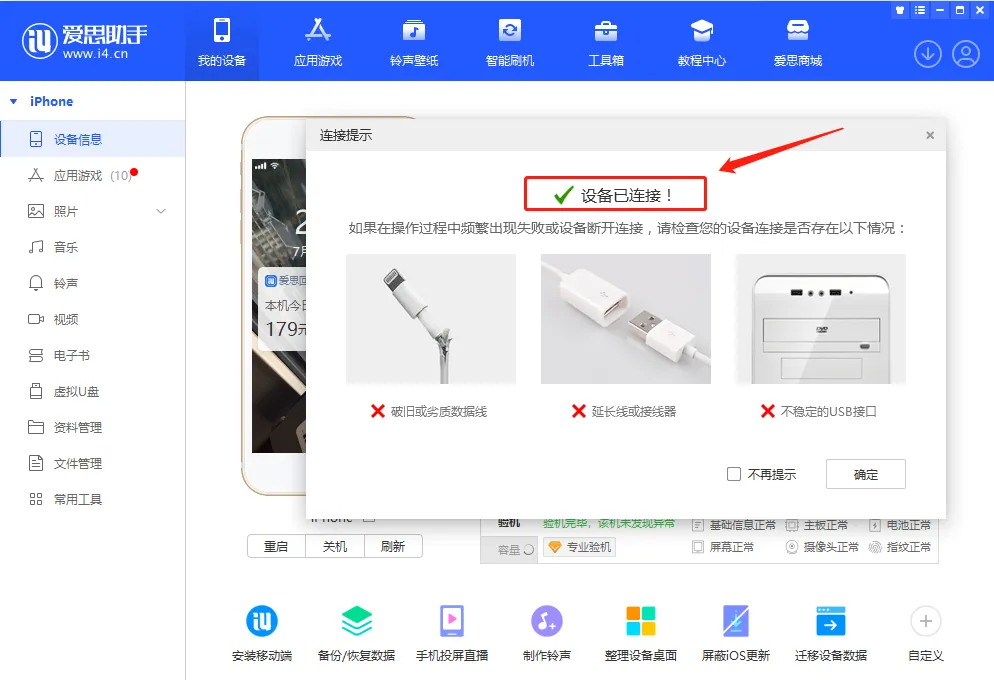Open 屏蔽iOS更新 tool icon
994x680 pixels.
[x=736, y=621]
